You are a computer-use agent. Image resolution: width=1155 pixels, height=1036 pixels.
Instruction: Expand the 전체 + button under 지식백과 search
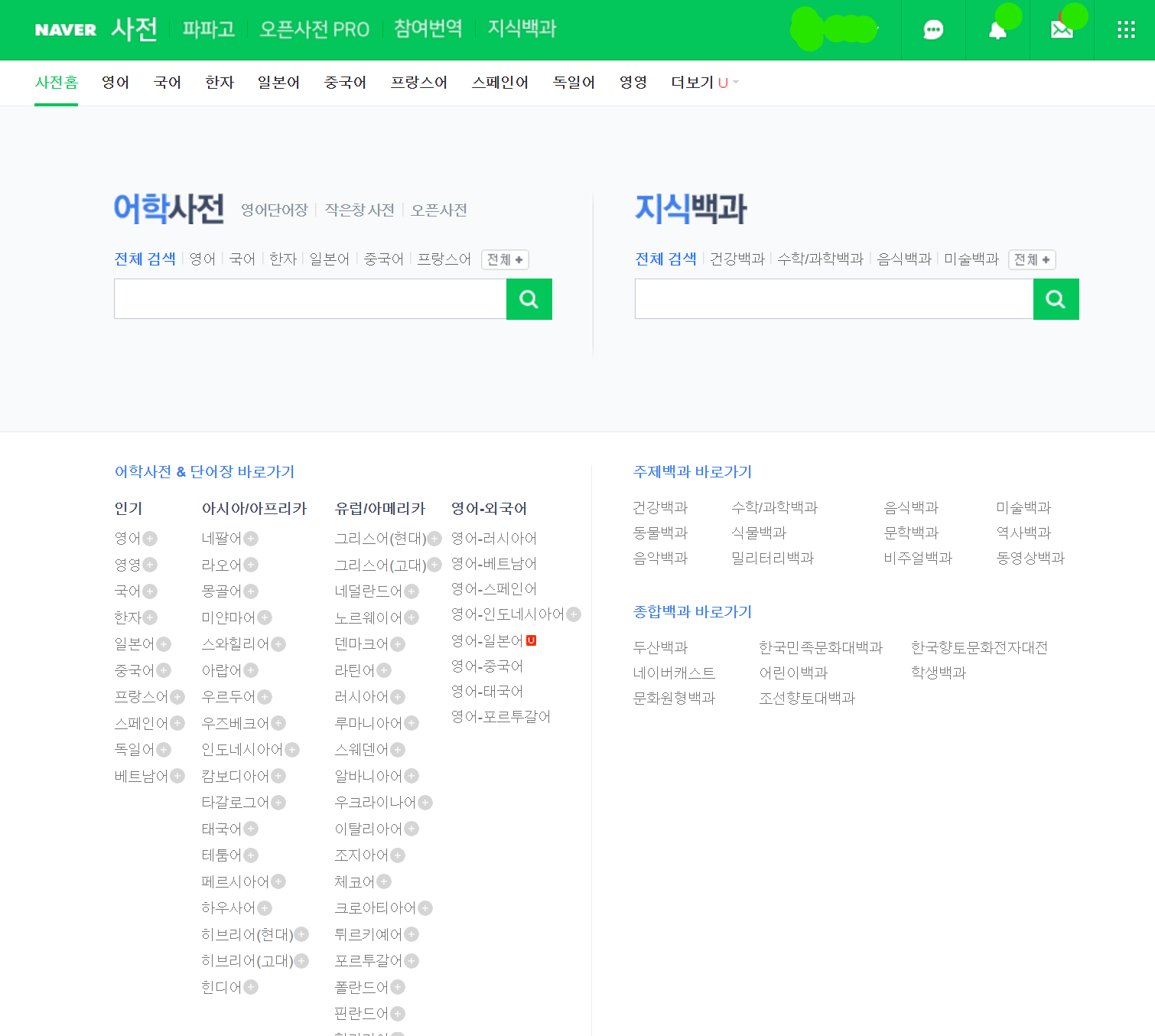point(1032,259)
